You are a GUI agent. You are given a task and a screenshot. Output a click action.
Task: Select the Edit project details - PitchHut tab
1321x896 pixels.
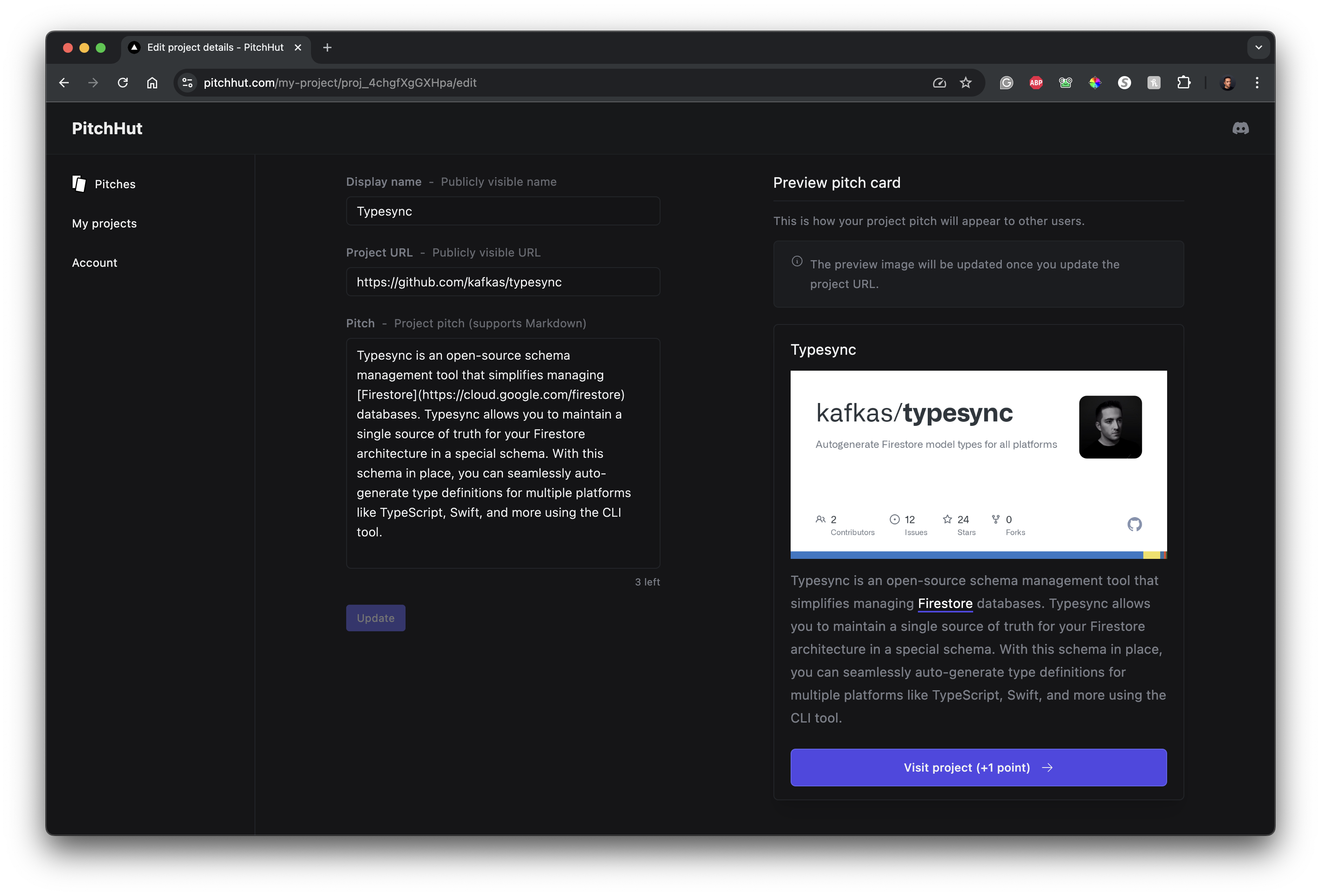[x=215, y=48]
